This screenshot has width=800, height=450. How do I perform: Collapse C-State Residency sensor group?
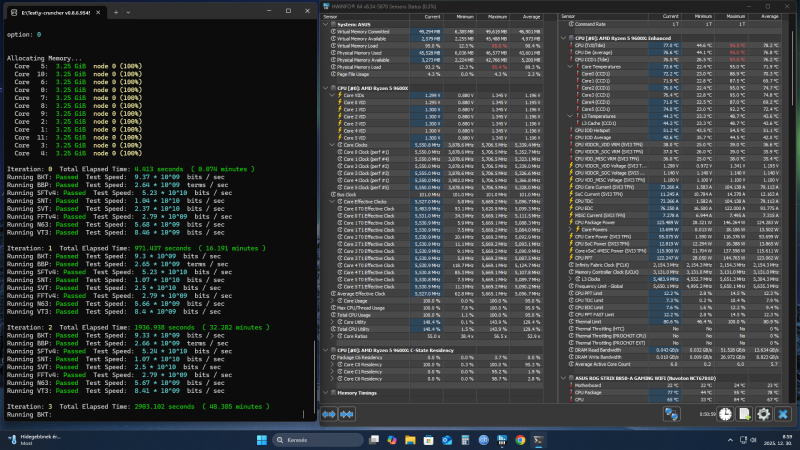pyautogui.click(x=326, y=351)
